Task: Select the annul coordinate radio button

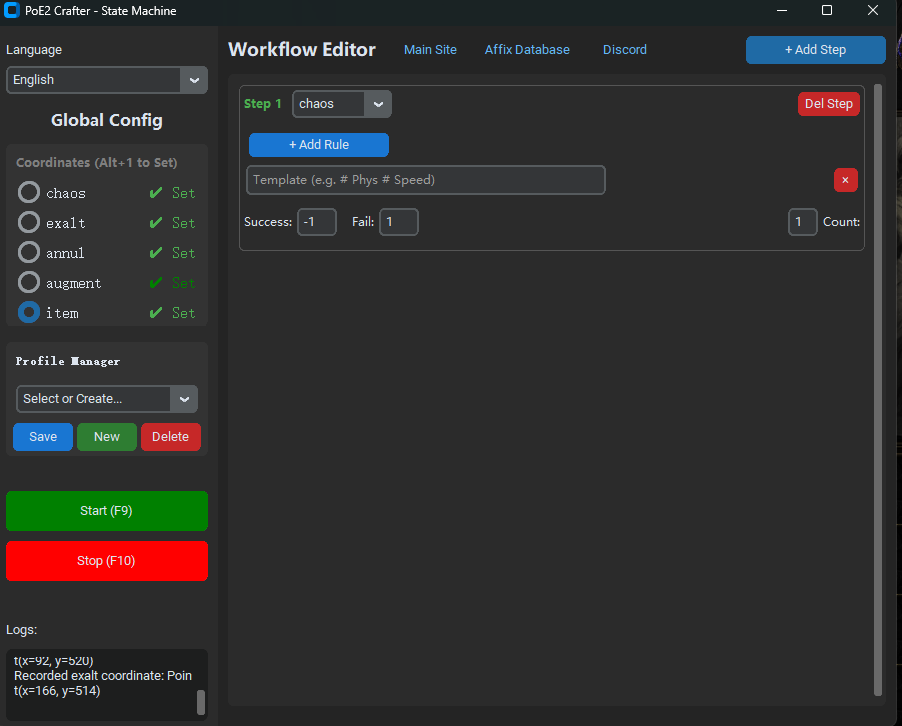Action: pos(29,252)
